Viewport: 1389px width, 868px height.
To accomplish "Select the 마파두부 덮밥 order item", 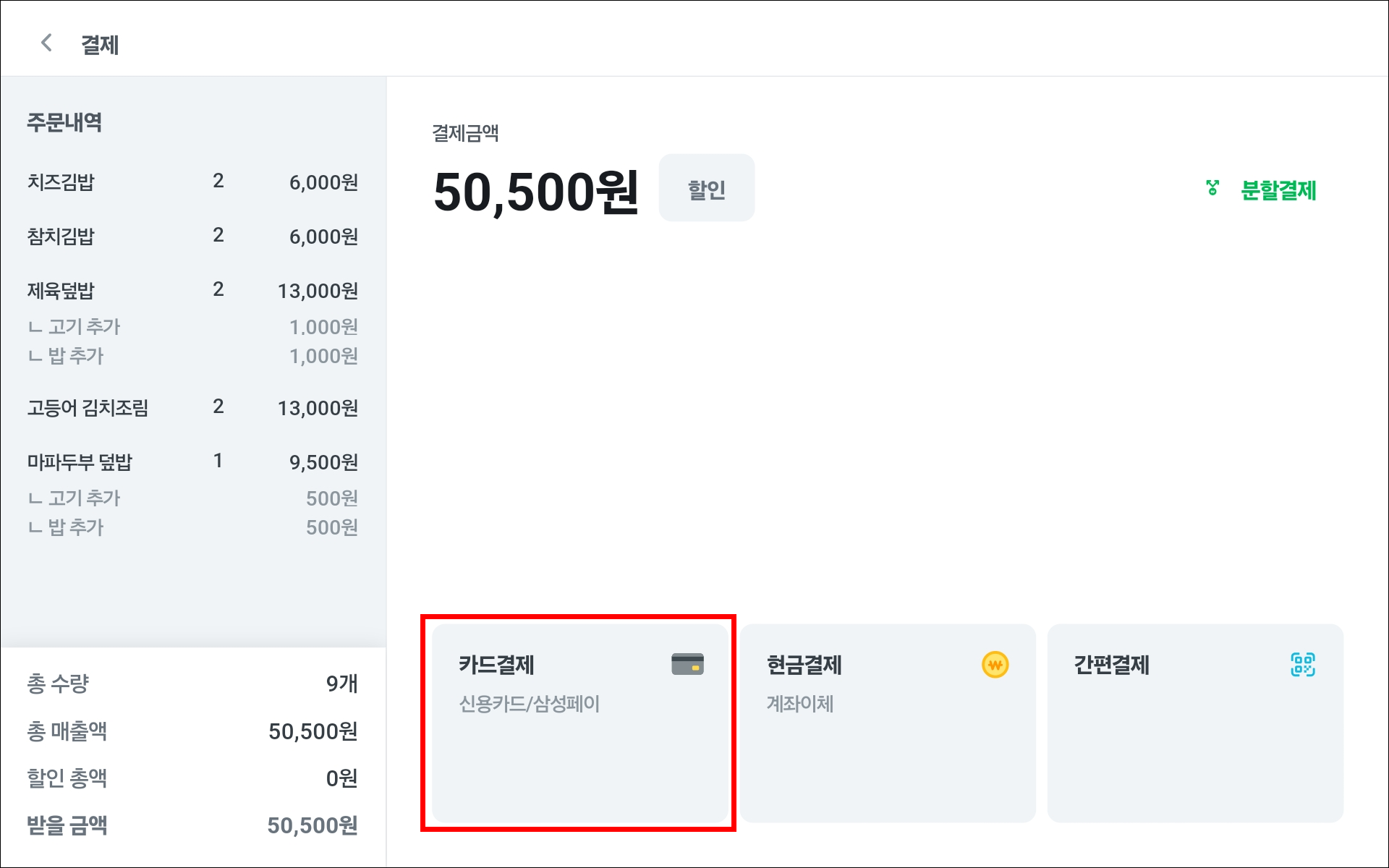I will (192, 462).
